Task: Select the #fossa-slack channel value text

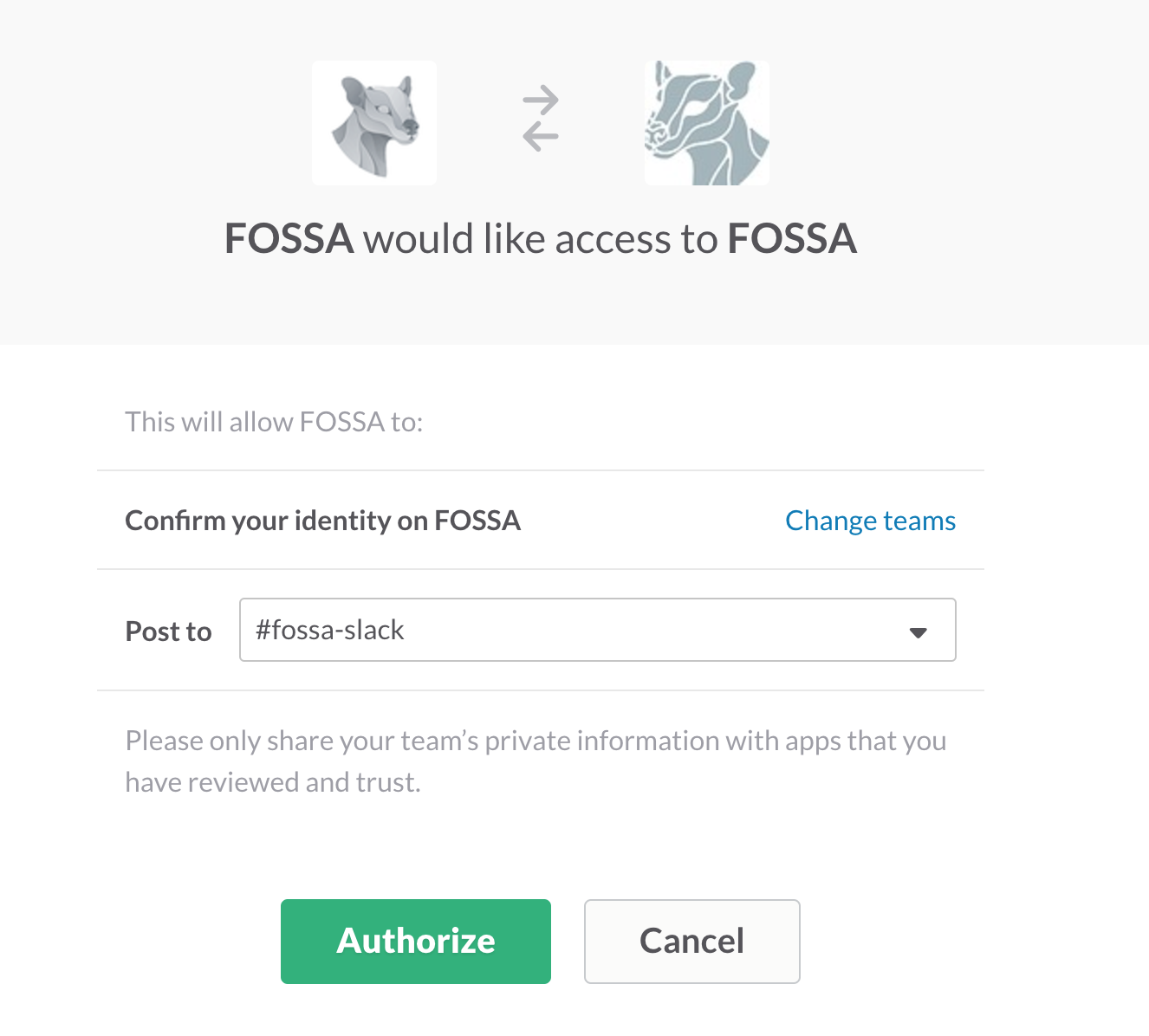Action: click(x=329, y=630)
